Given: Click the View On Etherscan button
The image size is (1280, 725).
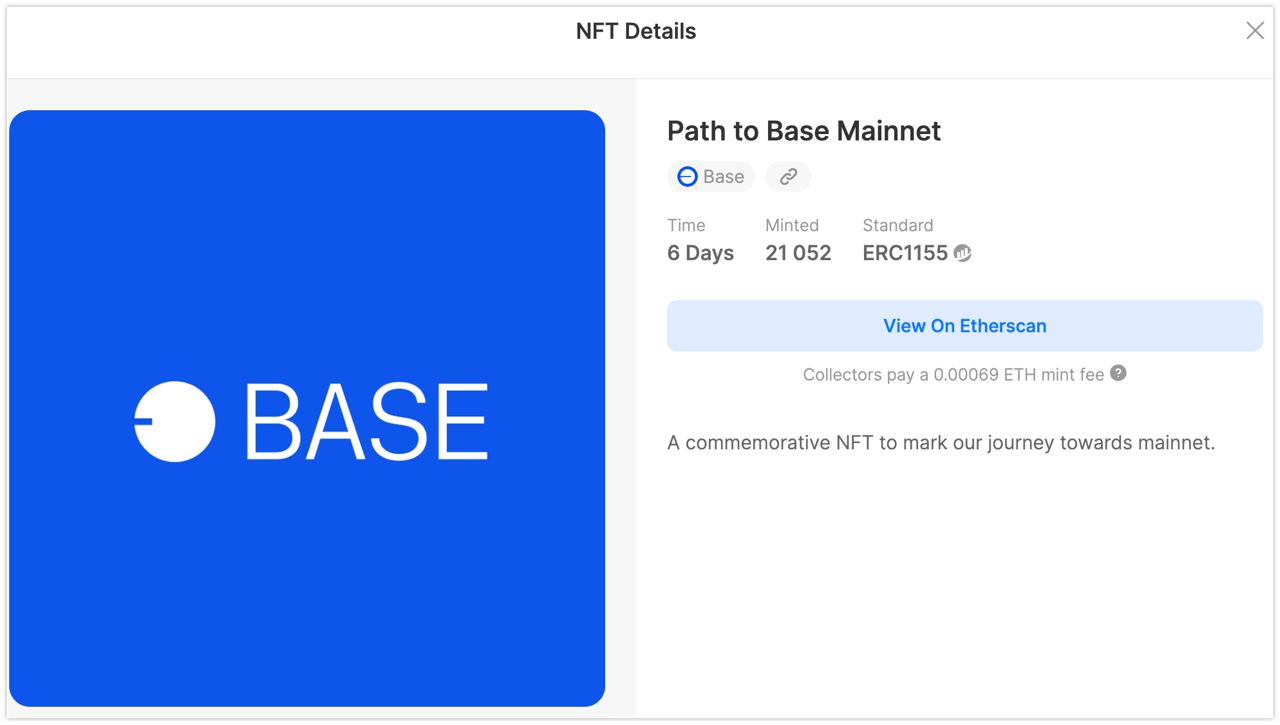Looking at the screenshot, I should coord(964,326).
